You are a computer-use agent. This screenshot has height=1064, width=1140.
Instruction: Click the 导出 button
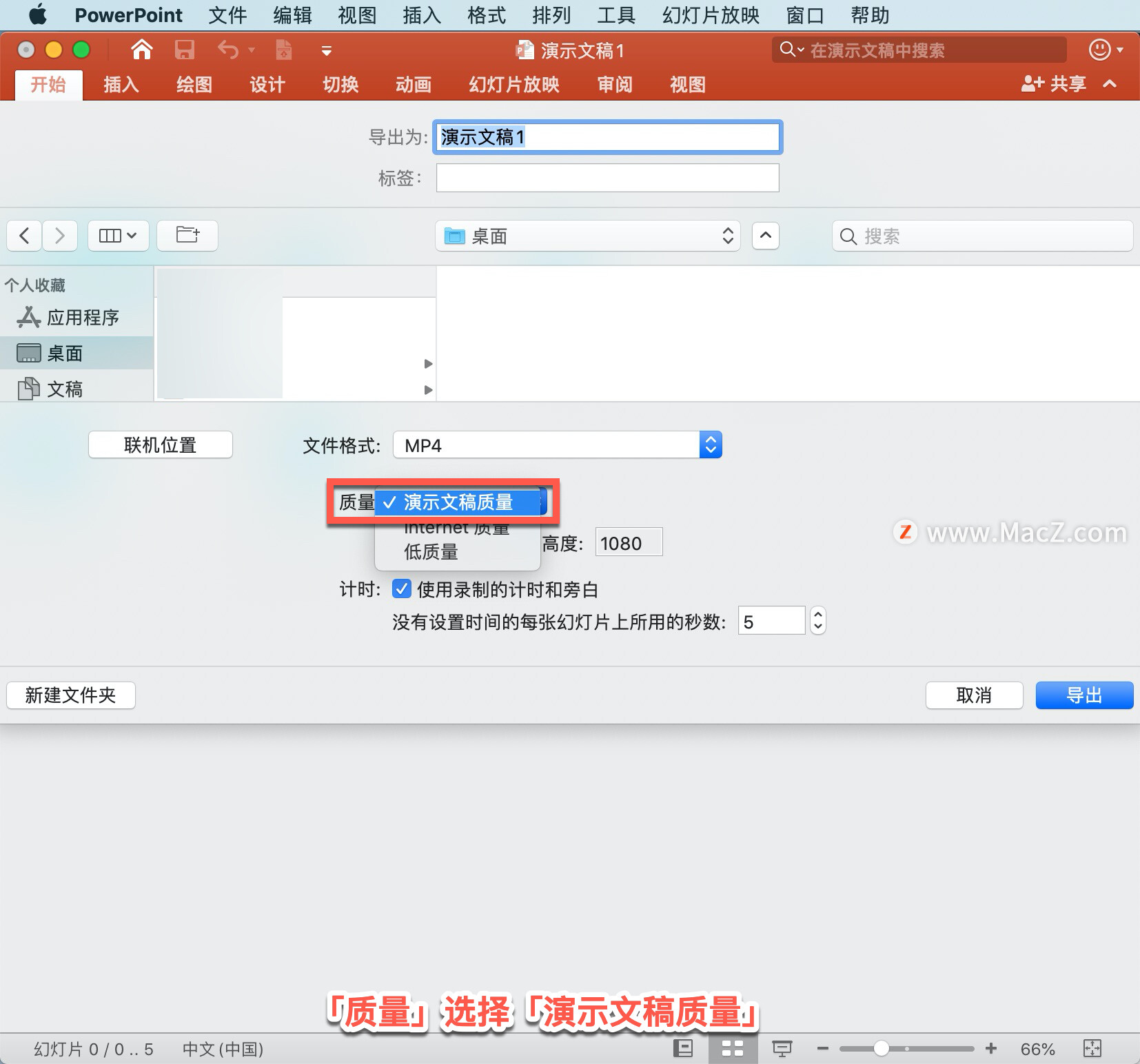(x=1084, y=695)
